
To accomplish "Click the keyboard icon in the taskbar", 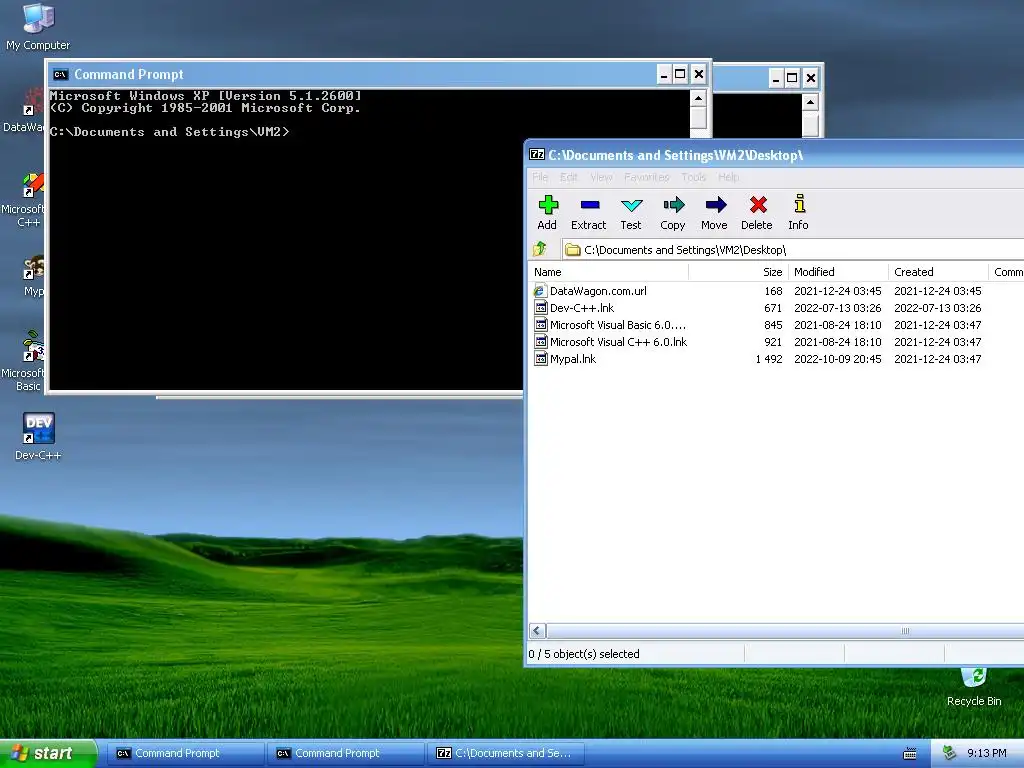I will click(910, 754).
